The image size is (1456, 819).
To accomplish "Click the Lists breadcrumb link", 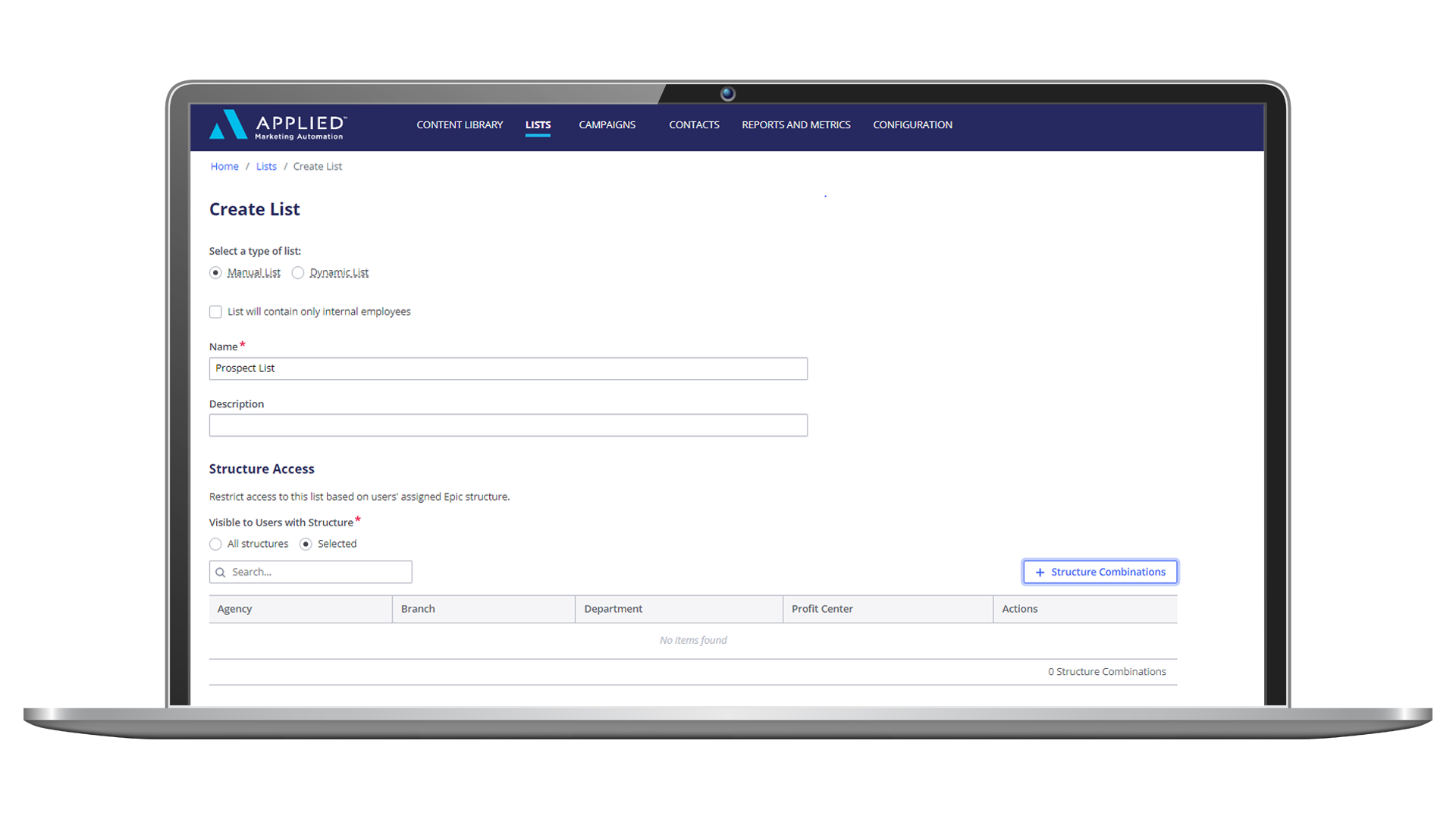I will pos(266,167).
